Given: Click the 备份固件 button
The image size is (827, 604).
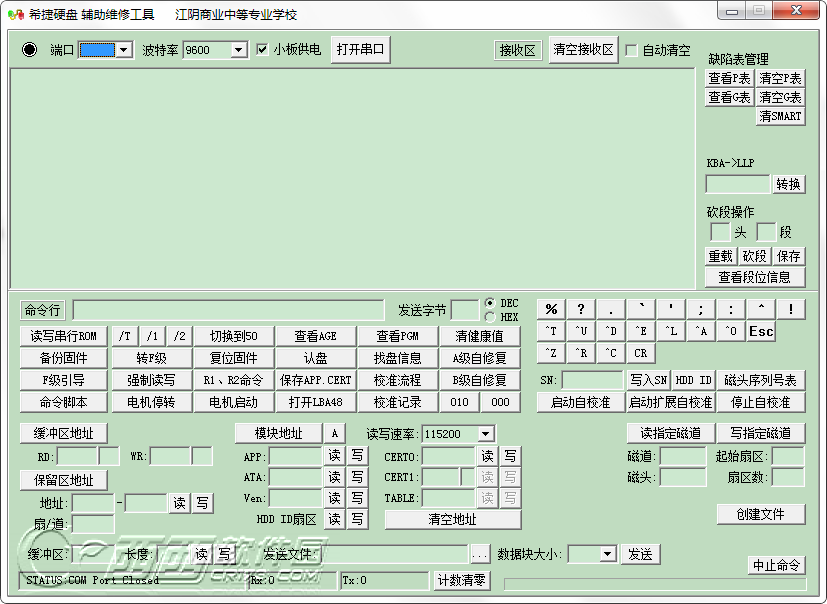Looking at the screenshot, I should pyautogui.click(x=63, y=358).
